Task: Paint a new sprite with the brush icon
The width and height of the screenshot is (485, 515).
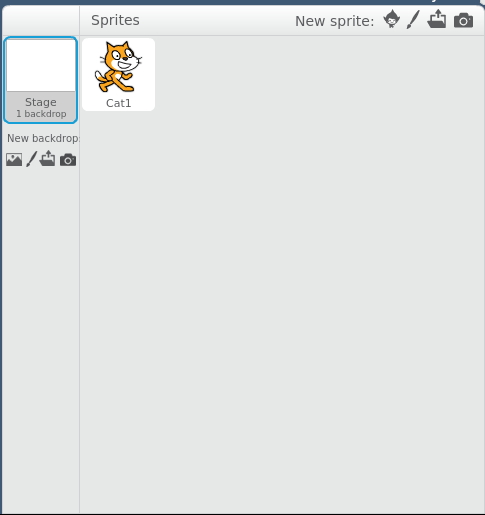Action: click(413, 19)
